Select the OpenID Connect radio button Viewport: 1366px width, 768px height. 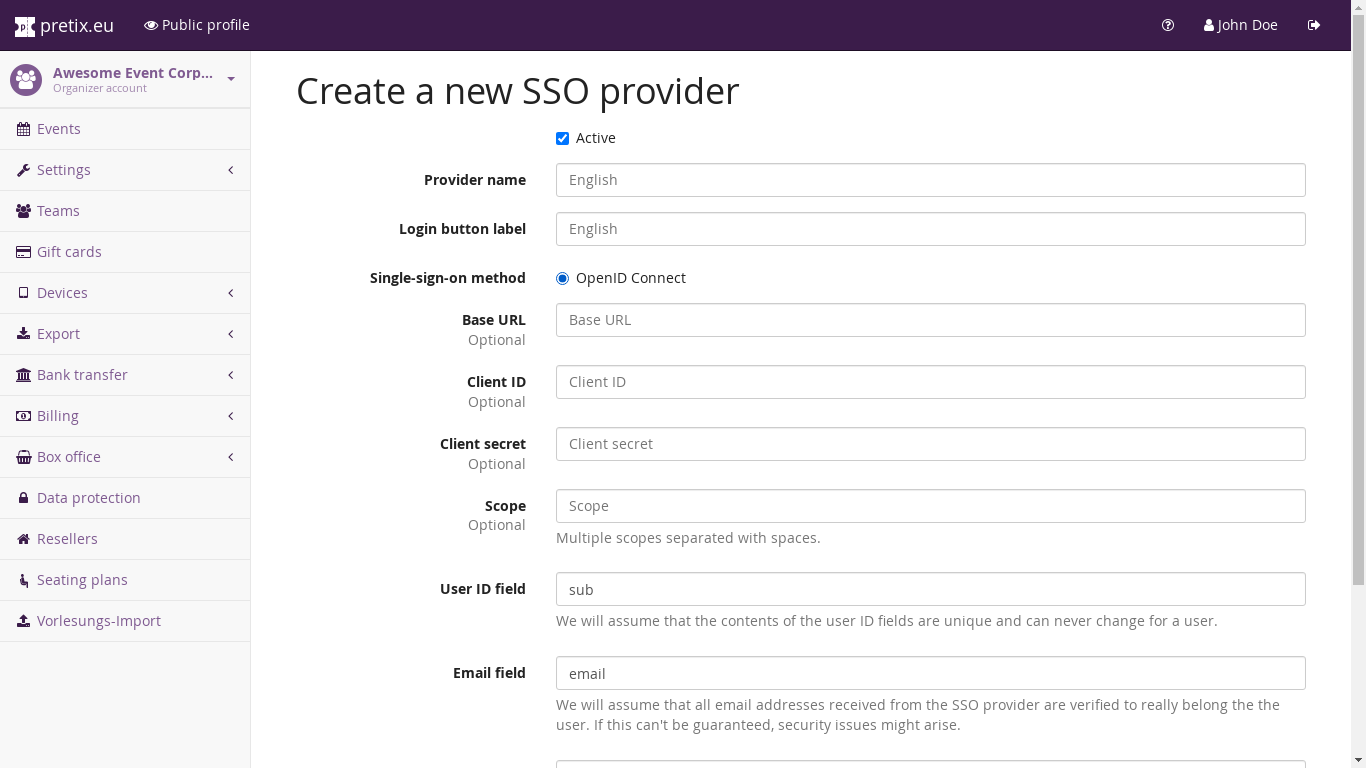pos(562,278)
